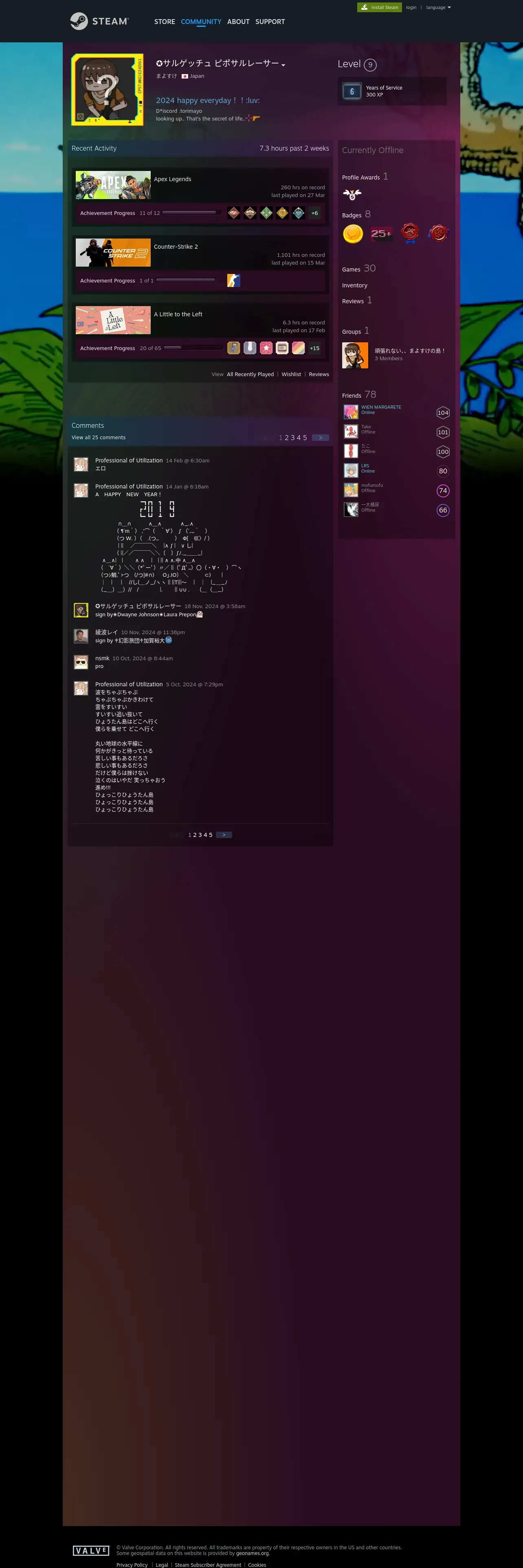Click A Little to the Left progress bar
This screenshot has width=523, height=1568.
[193, 348]
